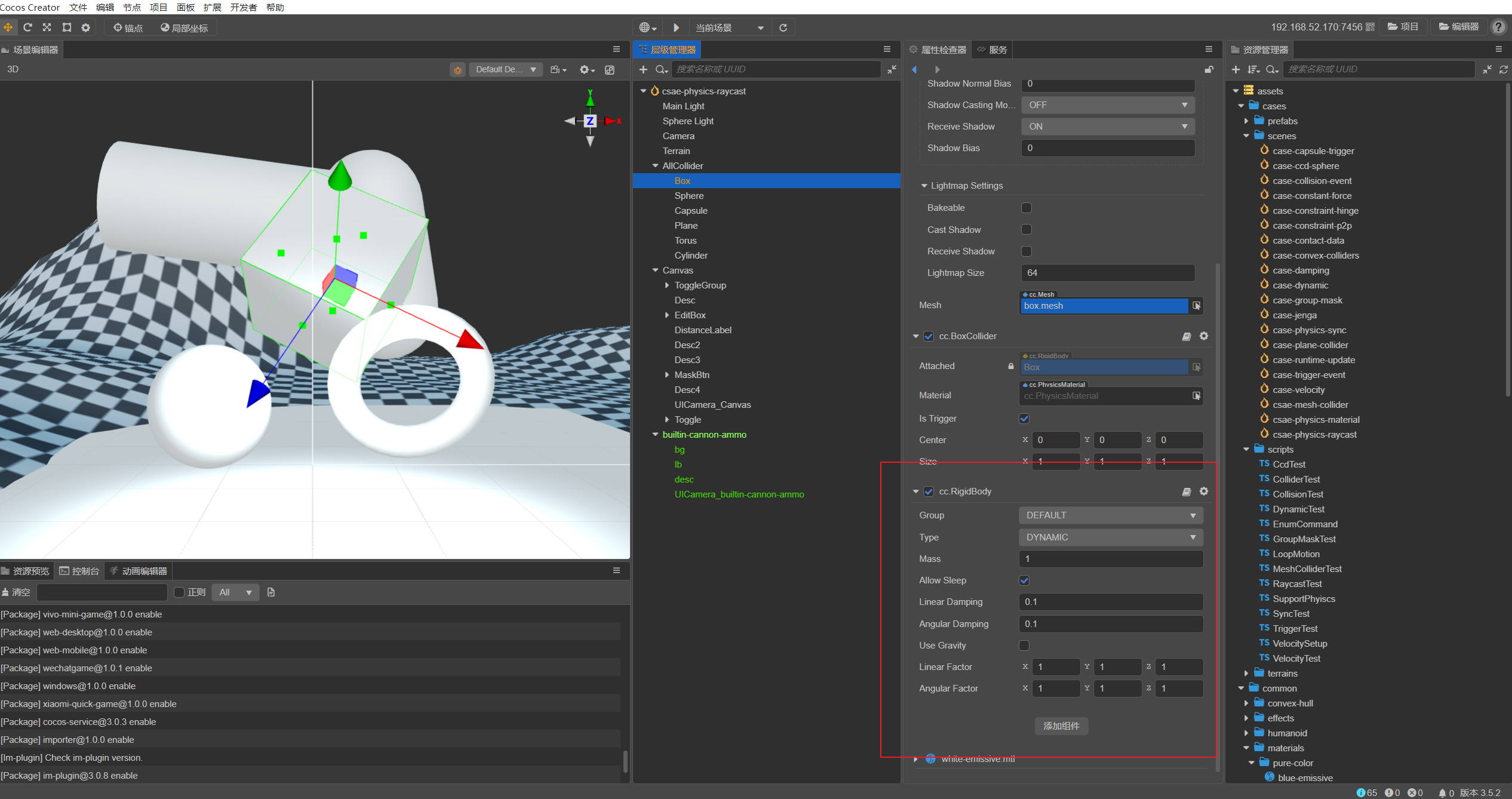This screenshot has width=1512, height=799.
Task: Click the play preview button
Action: pyautogui.click(x=676, y=27)
